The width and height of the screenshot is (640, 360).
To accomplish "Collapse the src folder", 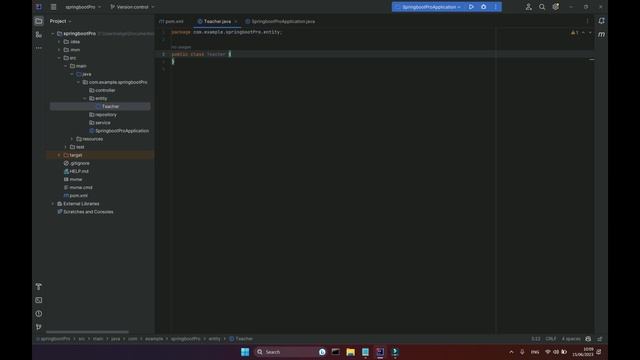I will click(59, 58).
